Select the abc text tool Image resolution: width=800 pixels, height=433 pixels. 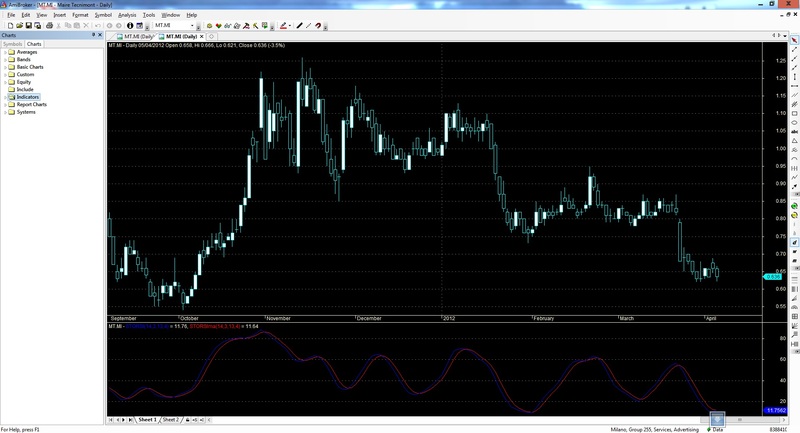point(794,132)
